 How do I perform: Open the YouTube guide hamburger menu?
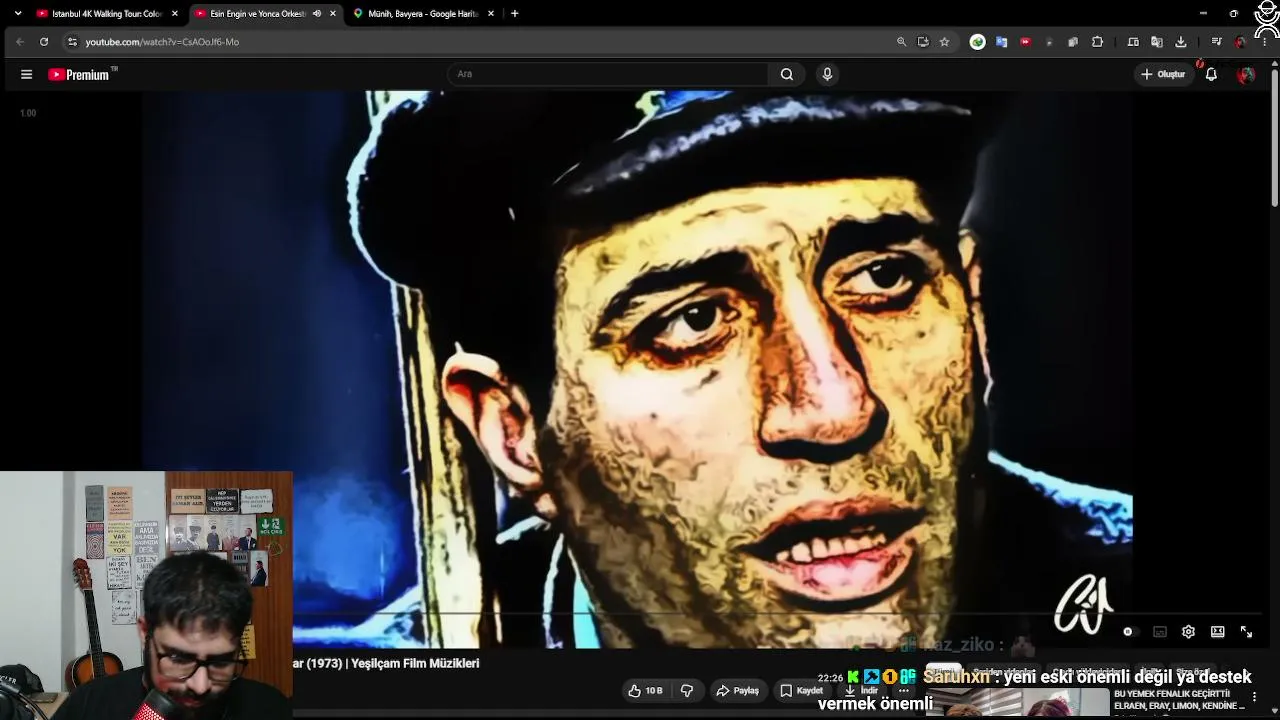click(27, 74)
